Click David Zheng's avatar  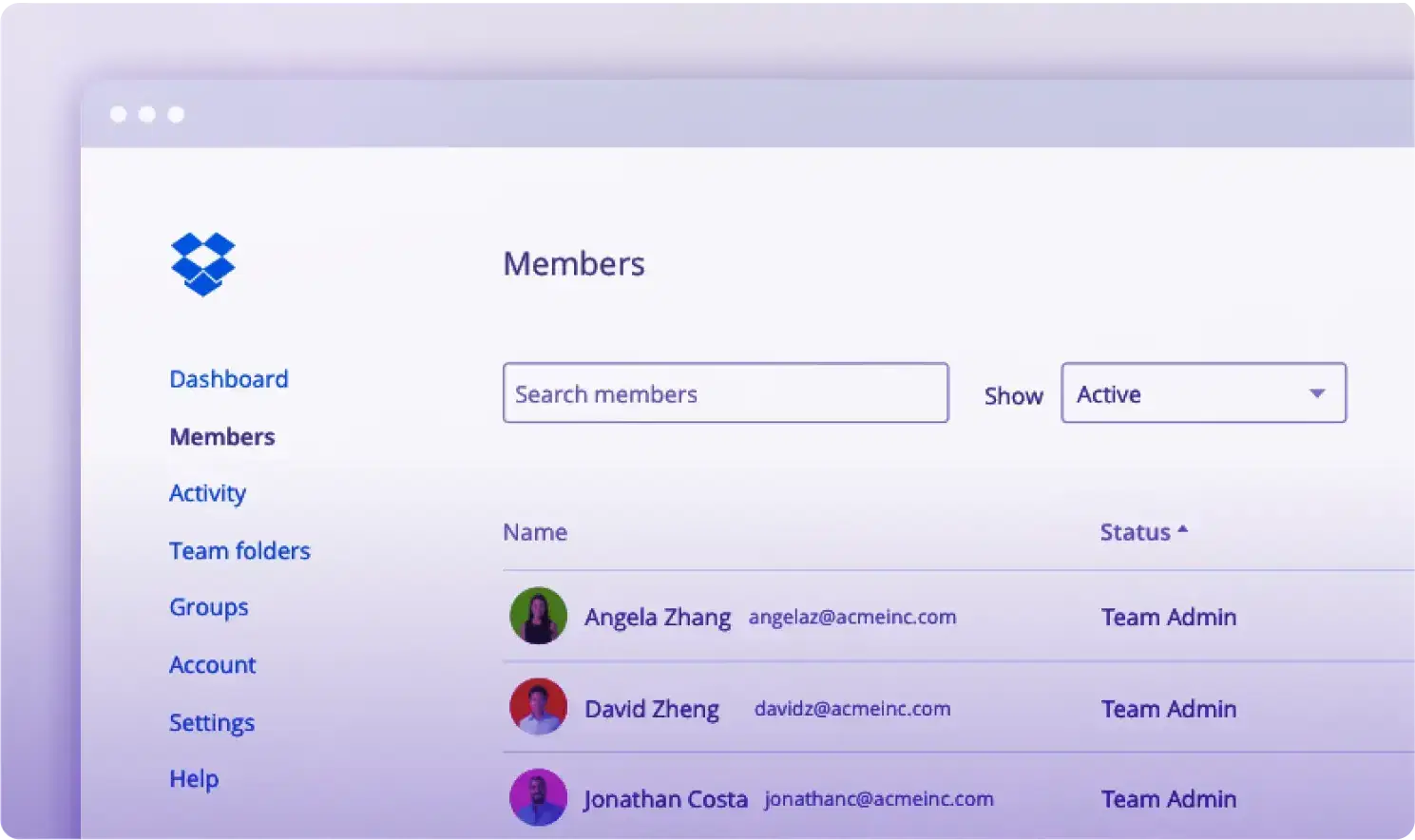coord(538,707)
